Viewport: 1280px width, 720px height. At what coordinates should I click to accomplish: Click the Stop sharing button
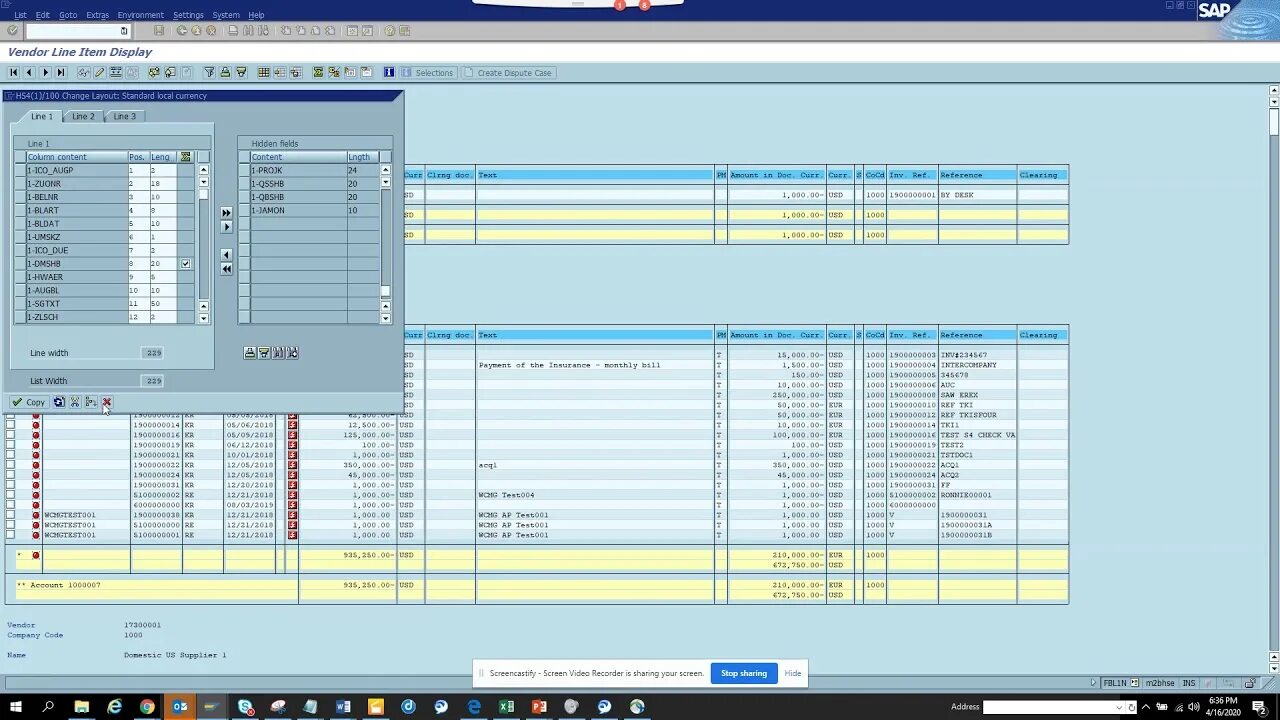point(744,673)
